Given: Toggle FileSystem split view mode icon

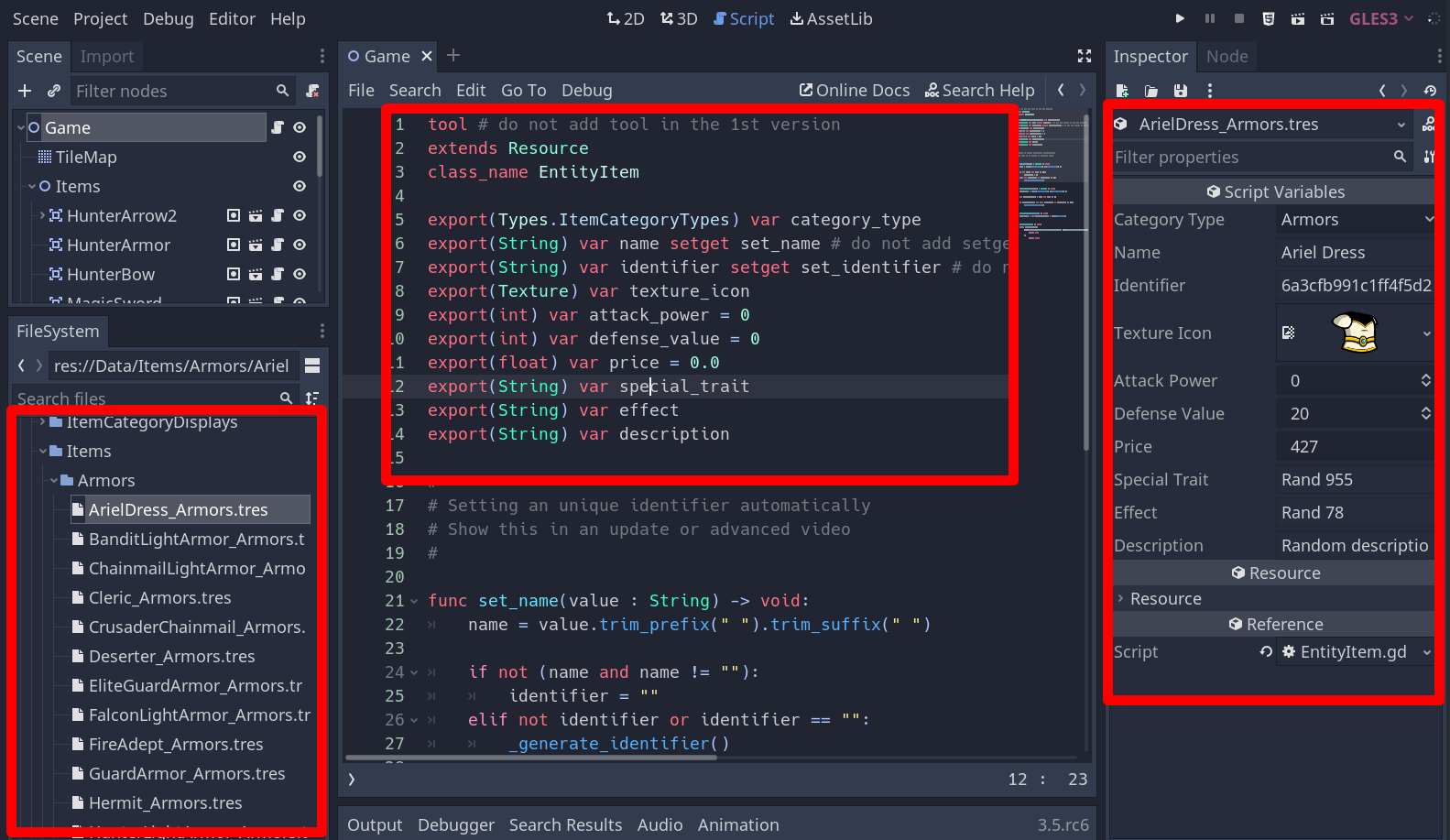Looking at the screenshot, I should (x=312, y=365).
